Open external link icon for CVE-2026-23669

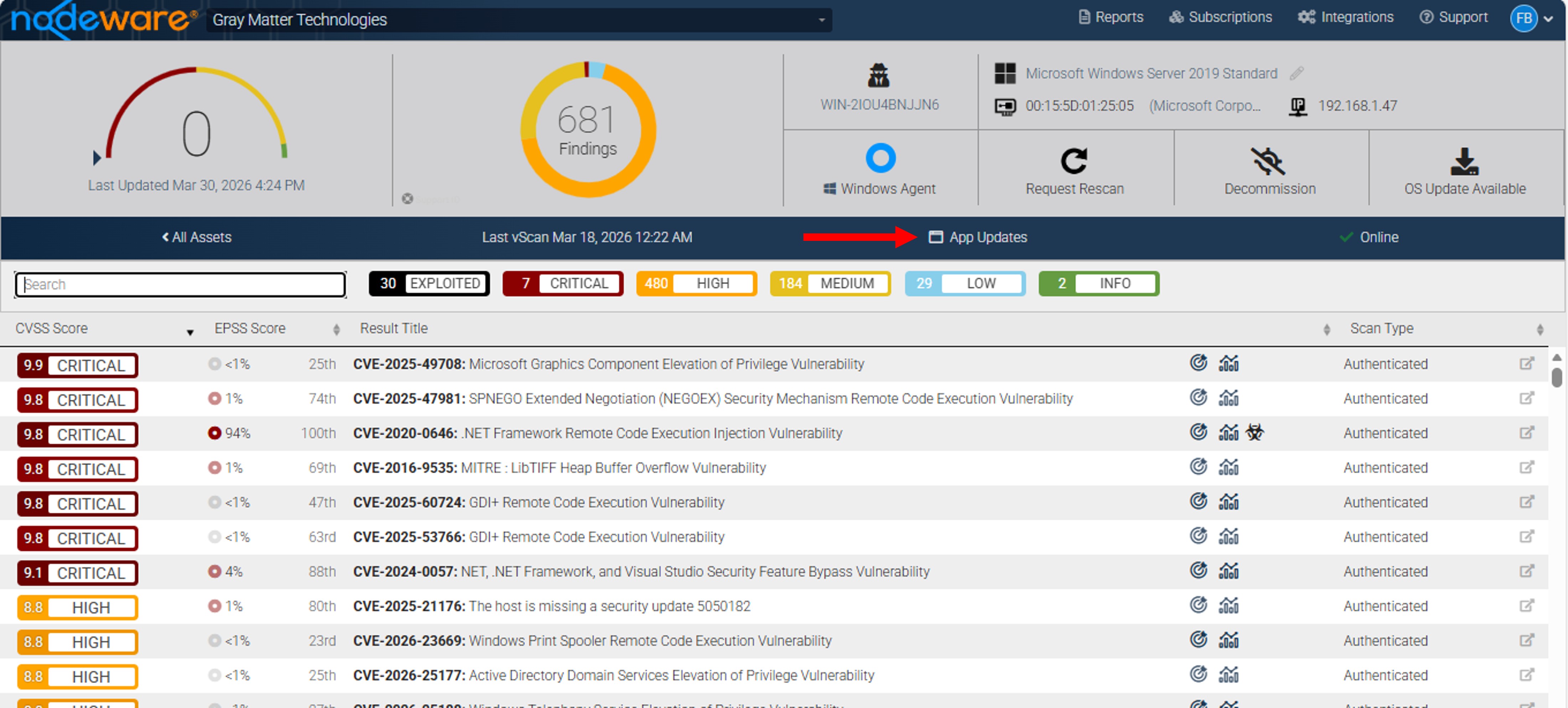pyautogui.click(x=1526, y=640)
